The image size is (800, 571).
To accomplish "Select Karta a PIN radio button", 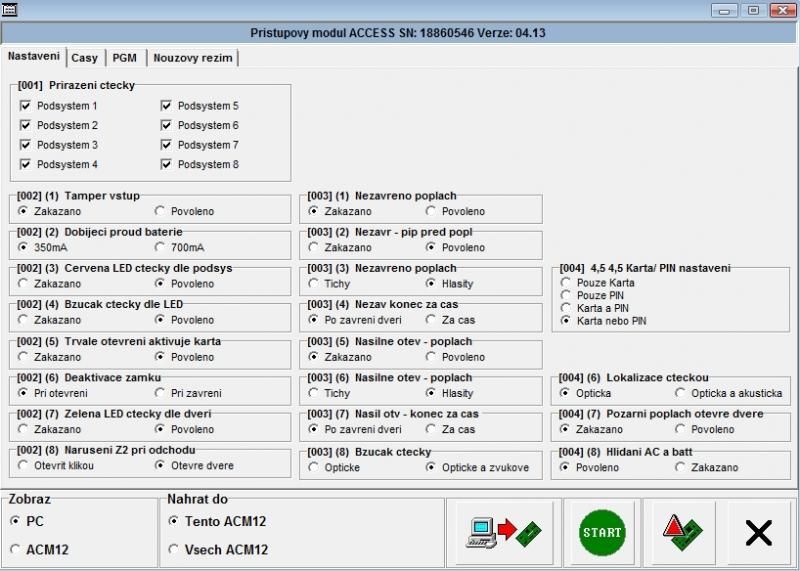I will (x=566, y=309).
